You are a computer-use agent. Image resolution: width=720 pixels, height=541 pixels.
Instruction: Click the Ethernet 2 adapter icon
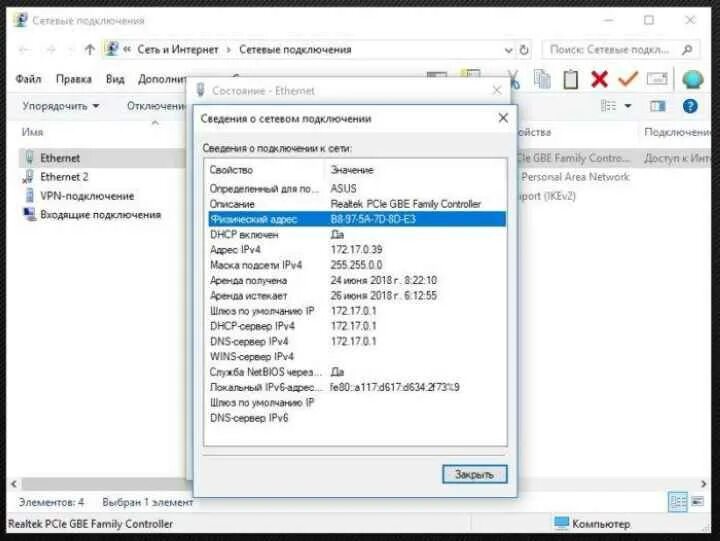tap(28, 177)
